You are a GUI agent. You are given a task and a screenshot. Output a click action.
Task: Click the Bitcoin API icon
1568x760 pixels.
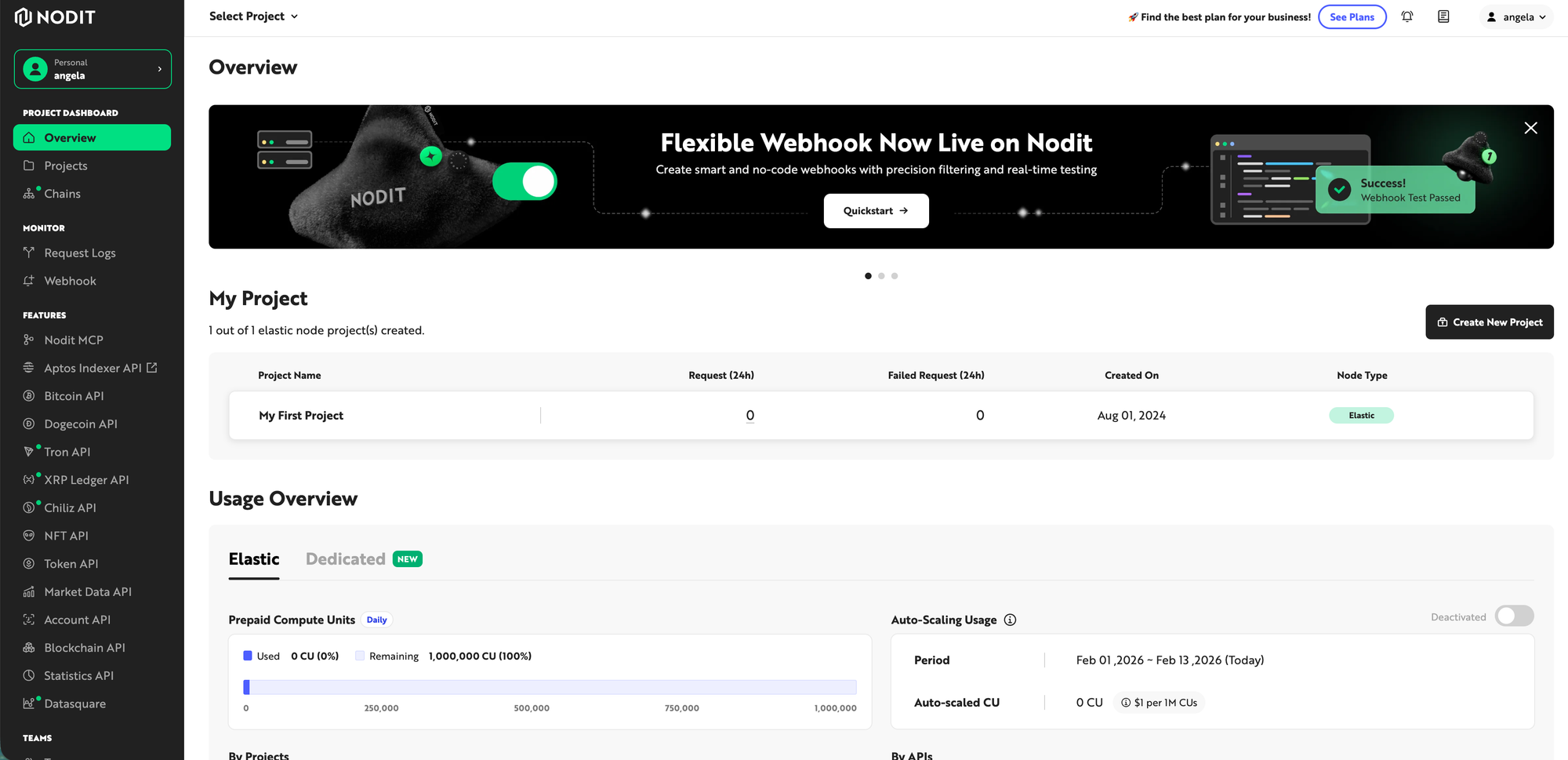[x=29, y=396]
